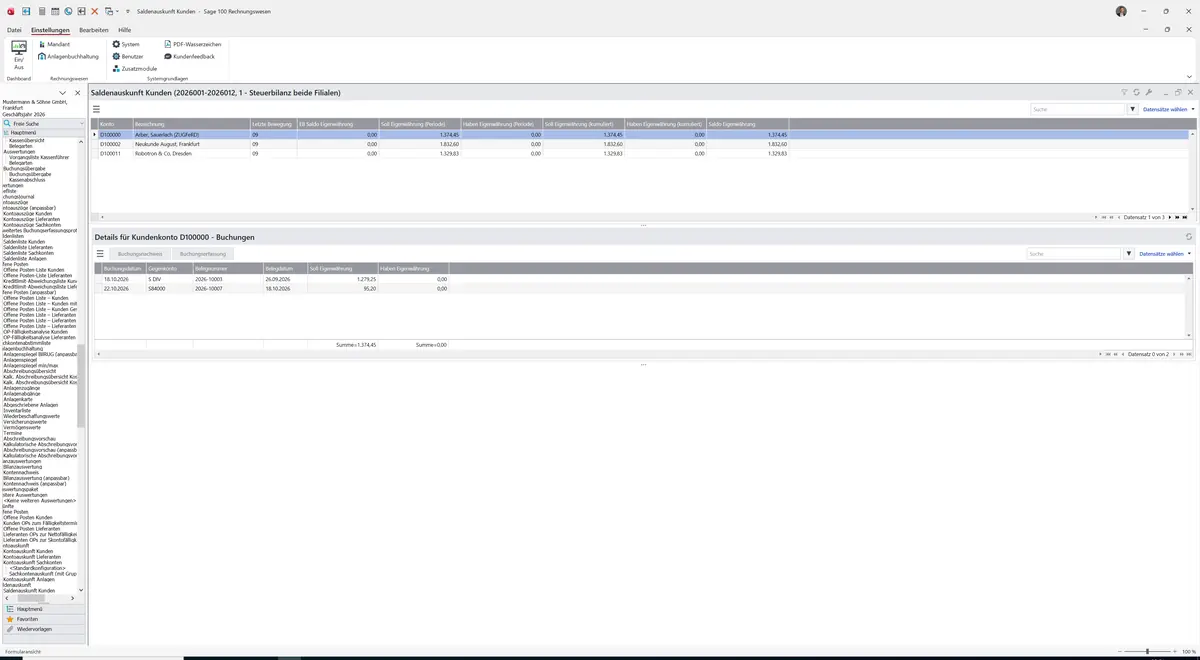Switch to the Bearbeiten ribbon tab
Image resolution: width=1200 pixels, height=660 pixels.
[94, 30]
